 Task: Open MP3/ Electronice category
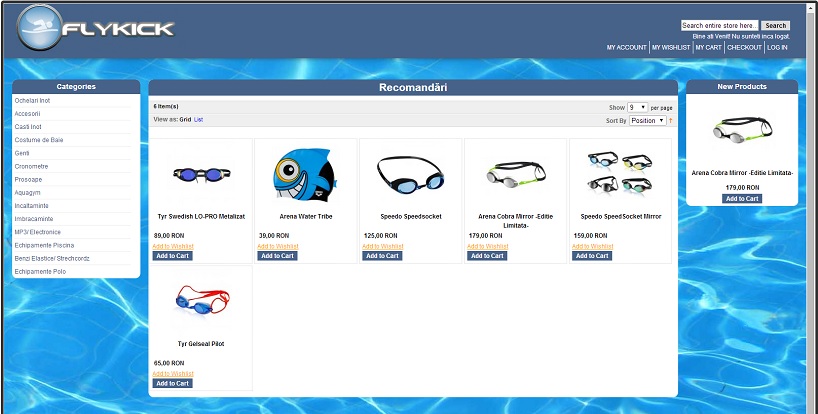38,232
